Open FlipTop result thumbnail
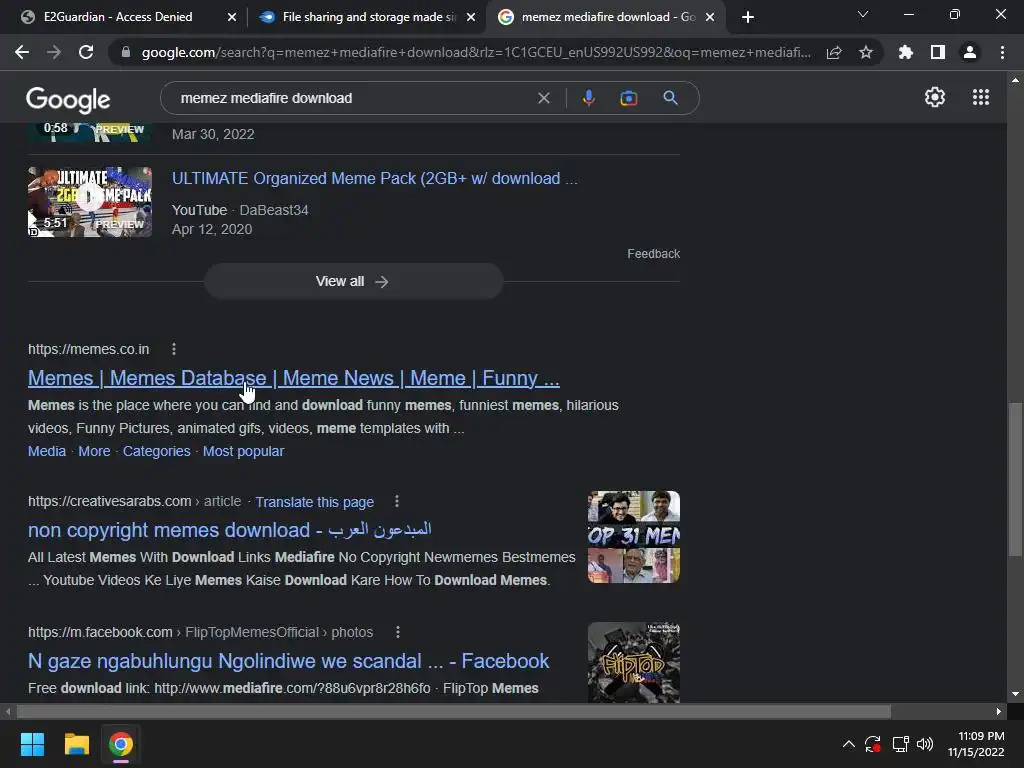Screen dimensions: 1024x768 [x=633, y=662]
